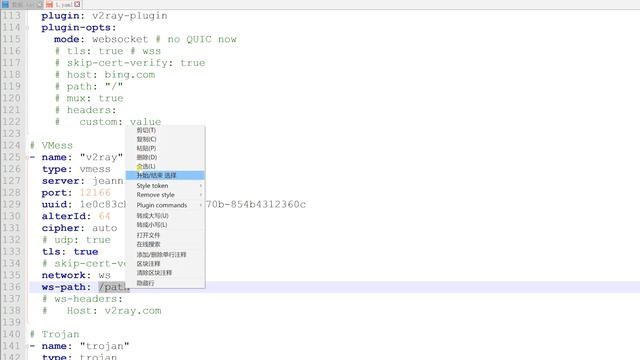
Task: Click line number 113 in the margin
Action: (x=11, y=16)
